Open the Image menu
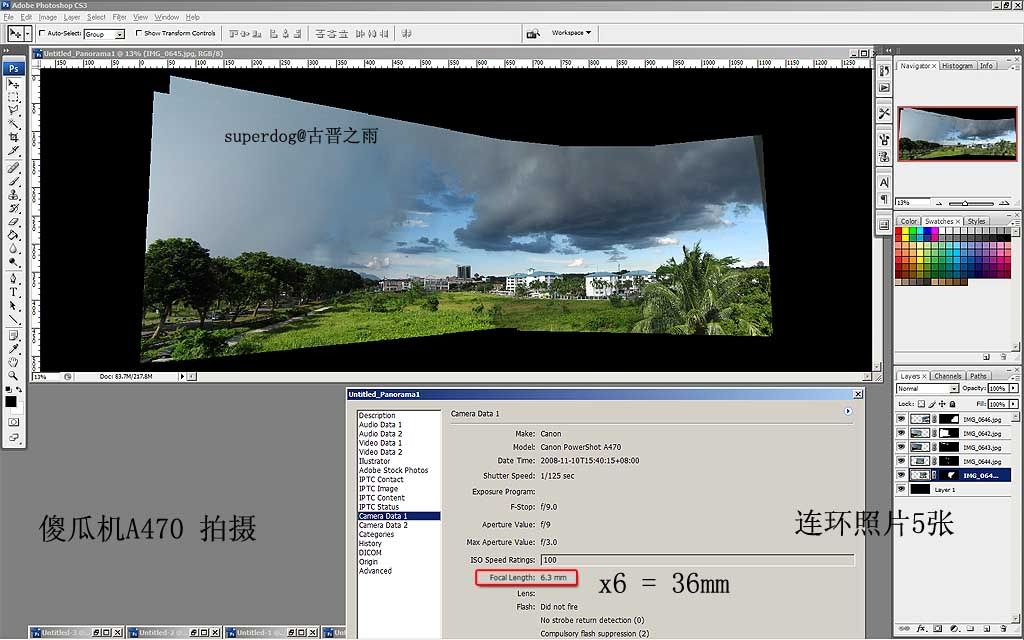Viewport: 1024px width, 640px height. pos(48,17)
